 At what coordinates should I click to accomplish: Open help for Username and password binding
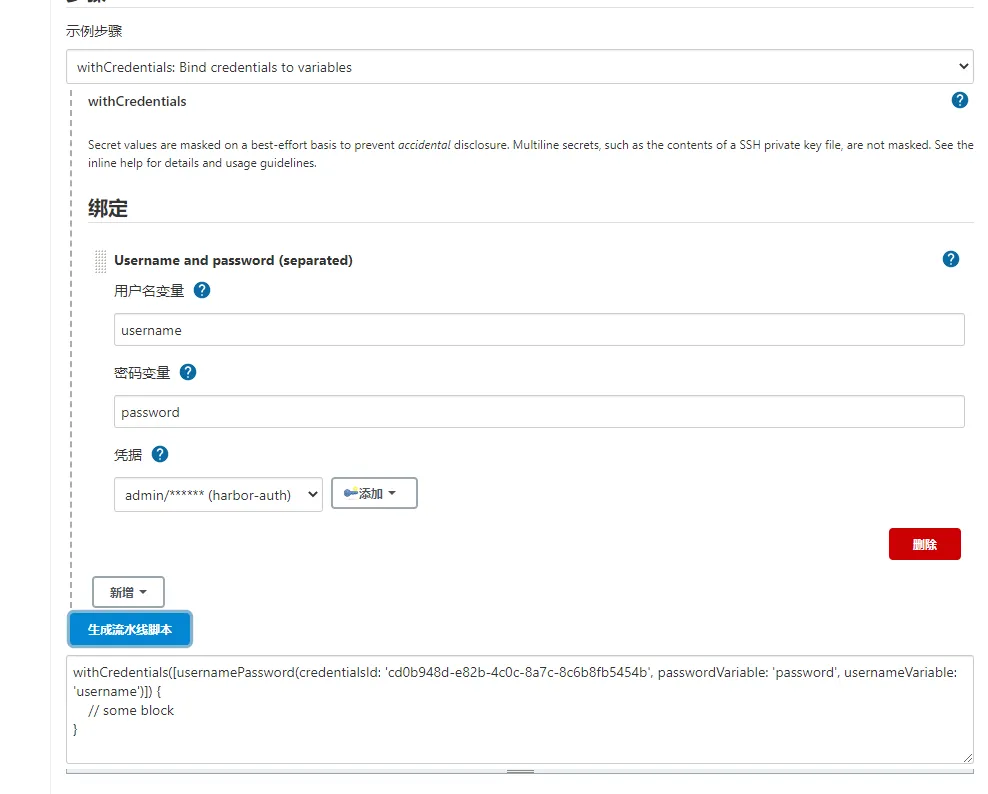(x=951, y=259)
